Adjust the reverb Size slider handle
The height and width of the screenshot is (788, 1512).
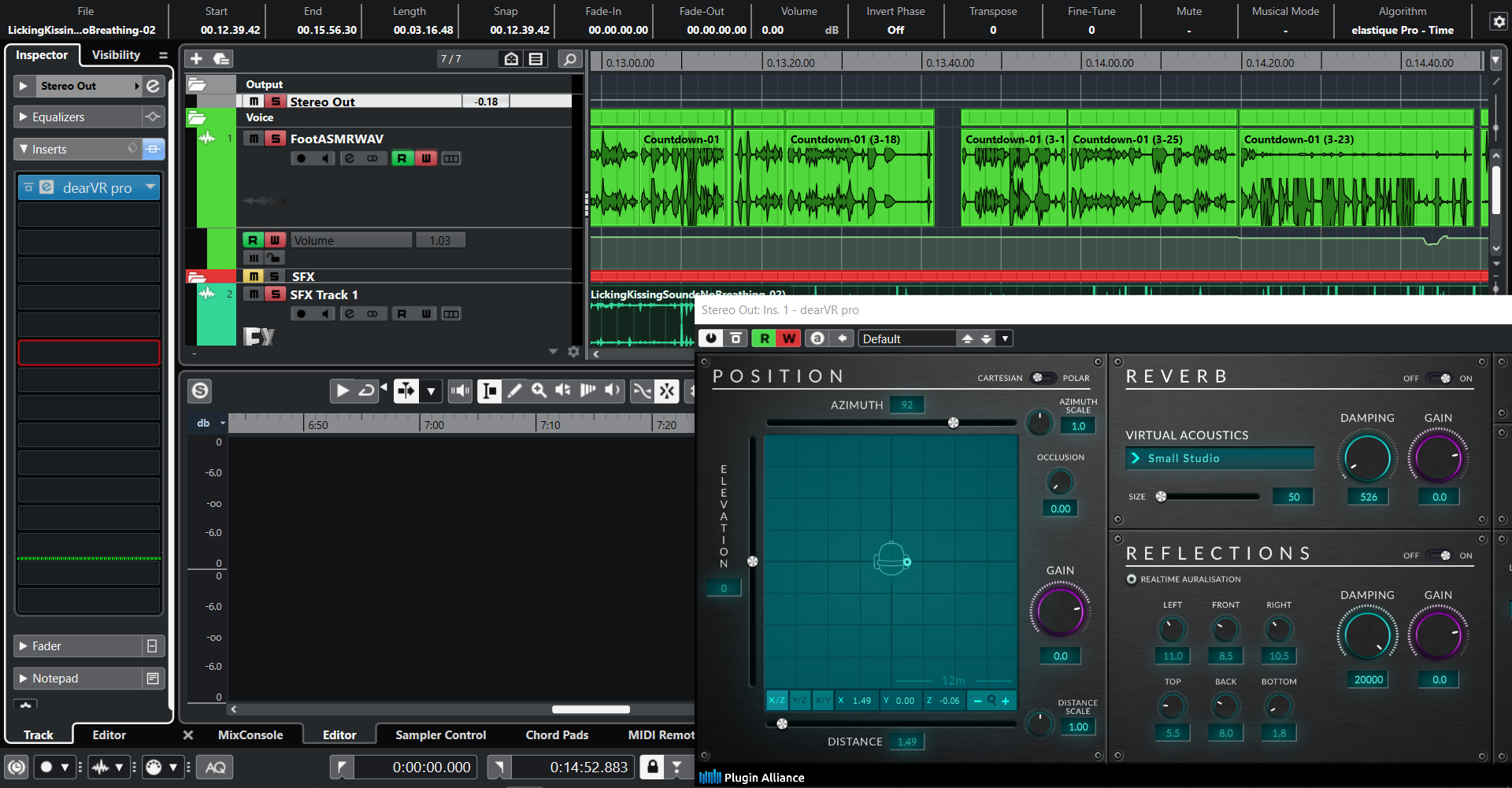pos(1161,497)
